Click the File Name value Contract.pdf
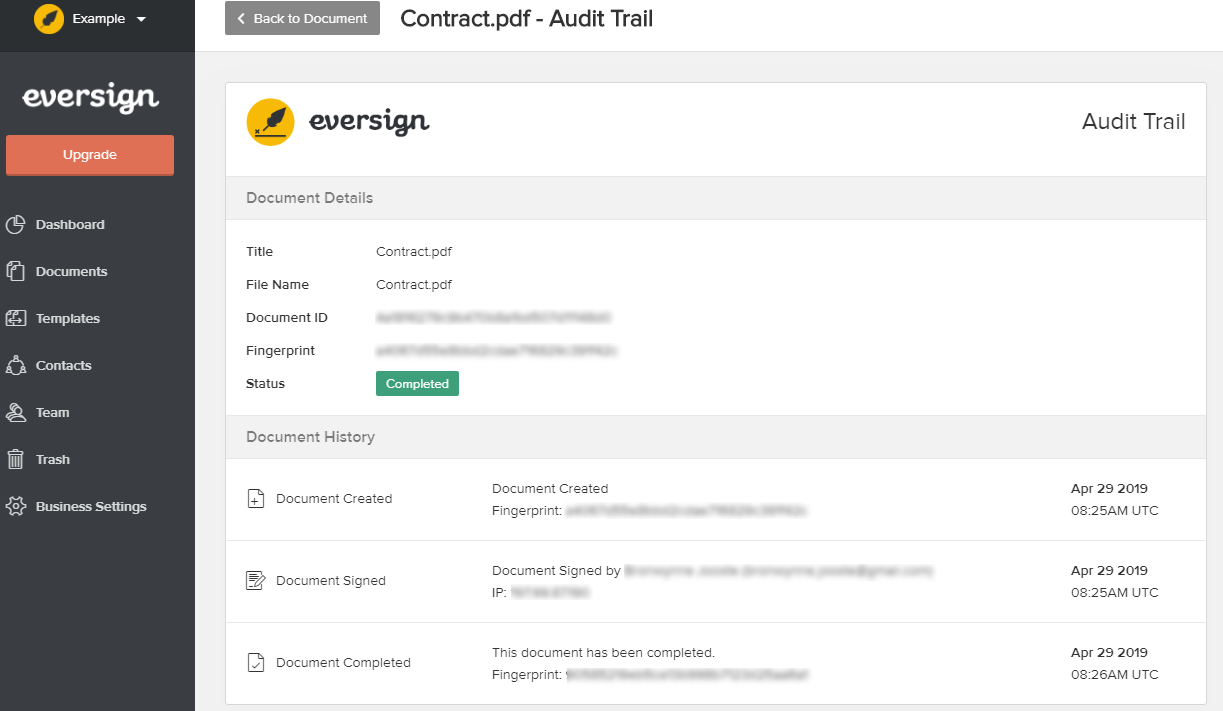Image resolution: width=1223 pixels, height=711 pixels. pos(414,285)
